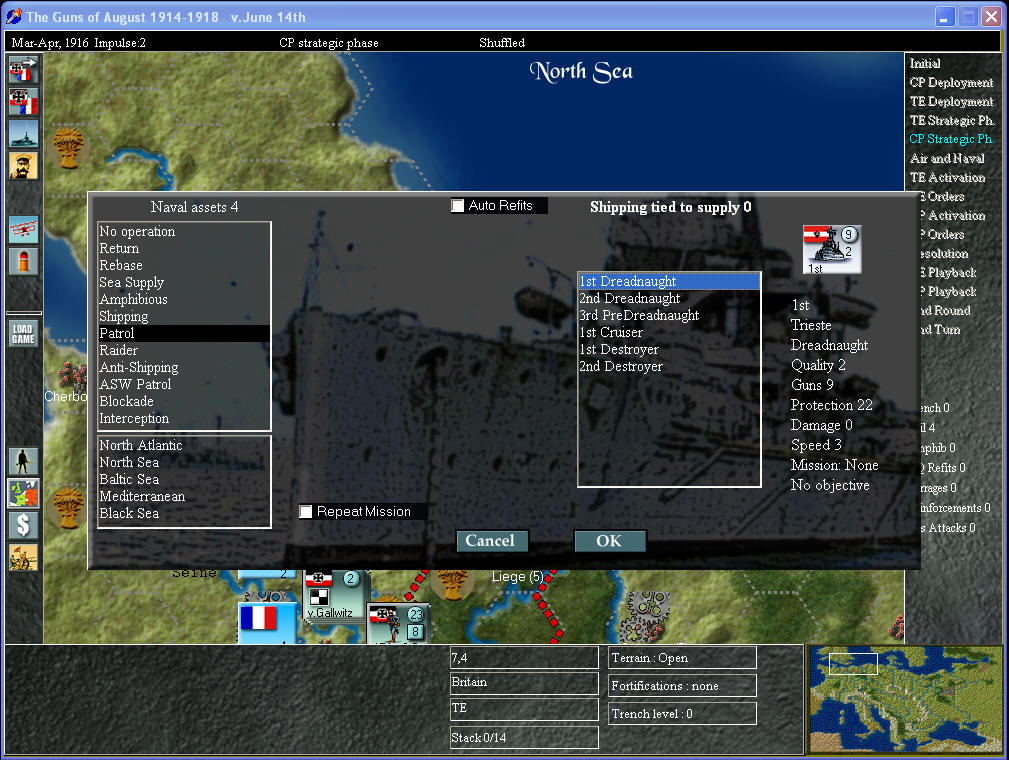Select the No operation mission
The height and width of the screenshot is (760, 1009).
(x=184, y=231)
